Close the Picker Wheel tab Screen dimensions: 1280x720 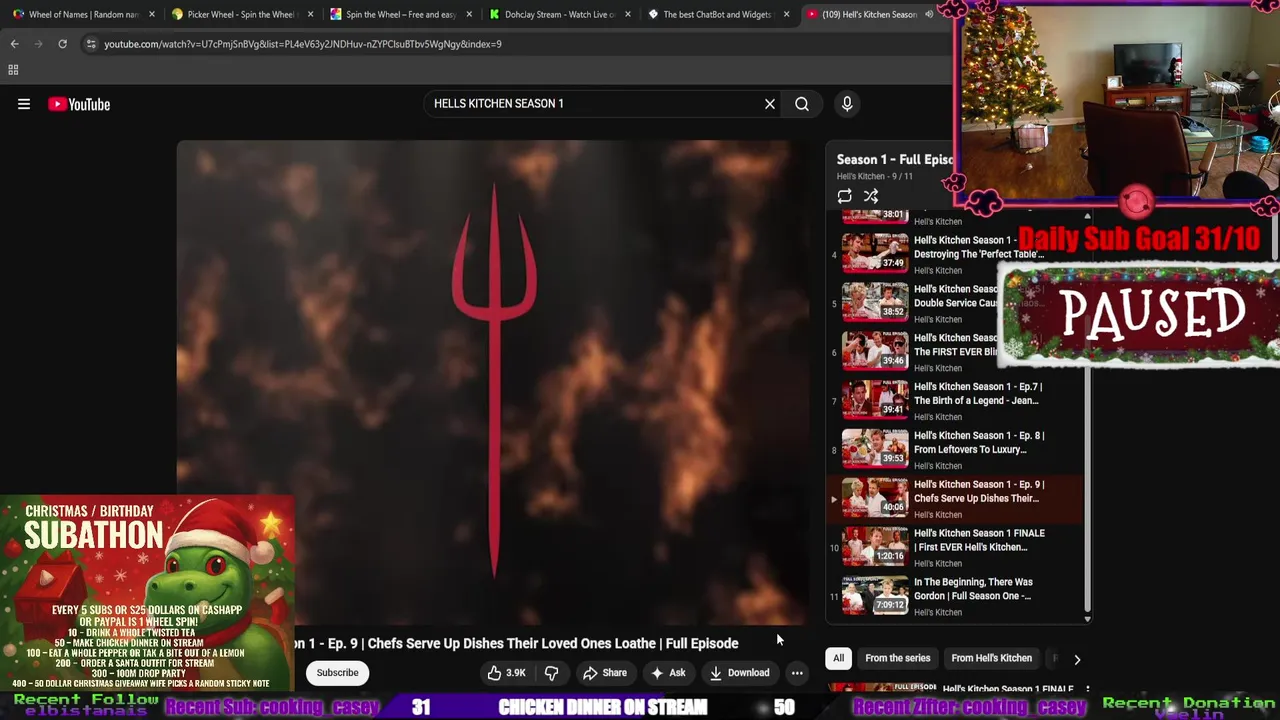[x=311, y=14]
